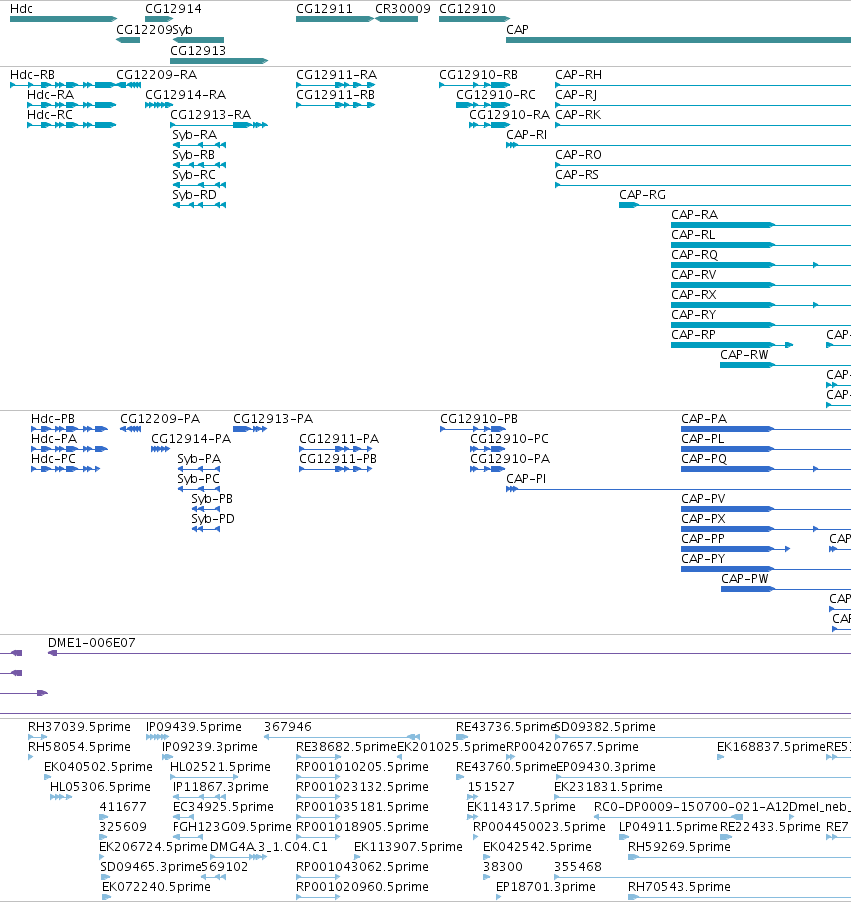Click transcript CAP-RG
851x902 pixels.
click(735, 205)
